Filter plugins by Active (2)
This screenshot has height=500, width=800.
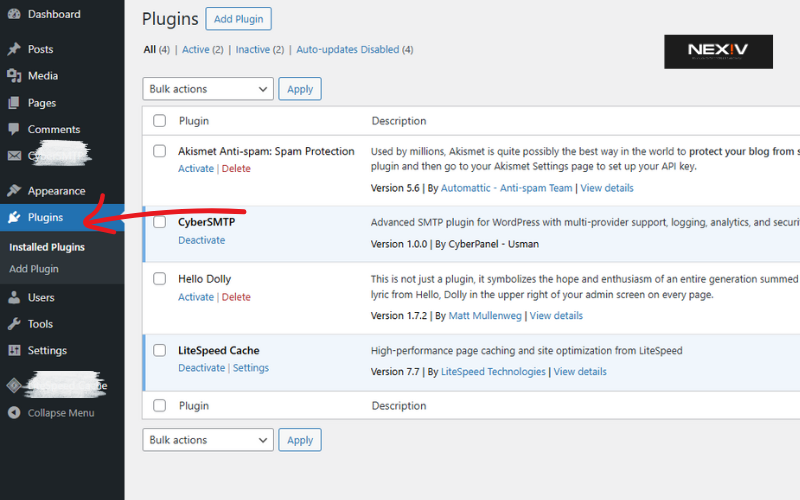(203, 49)
